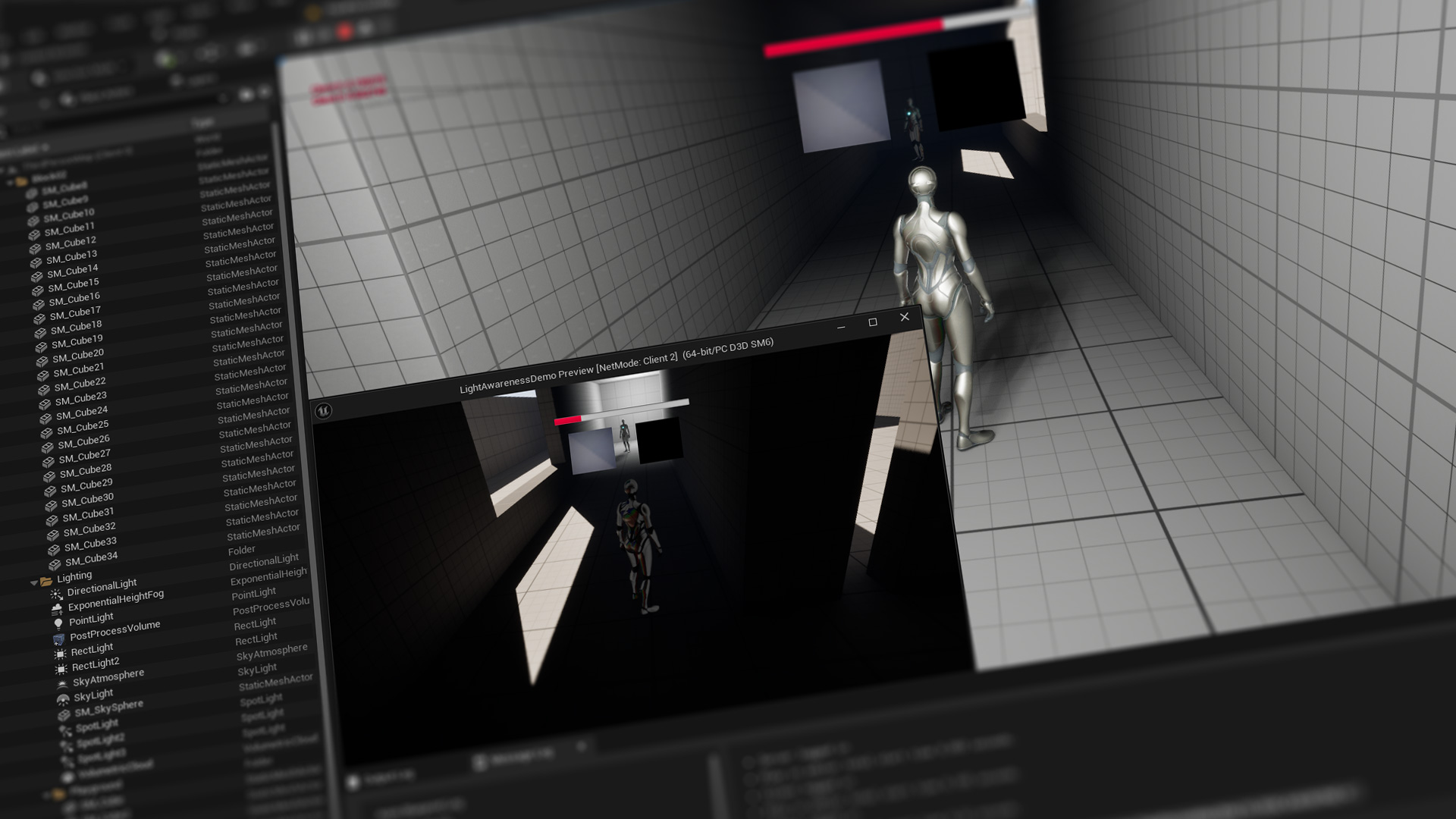Select RectLight2 in the outliner

click(96, 665)
